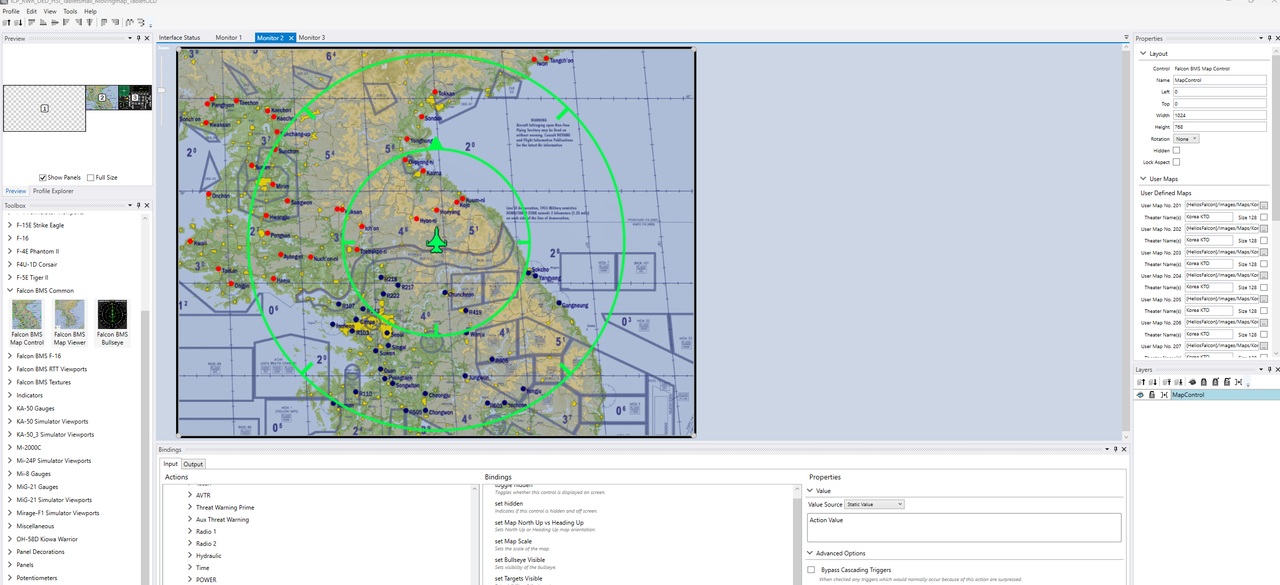Check Bypass Cascading Triggers
Viewport: 1280px width, 585px height.
pyautogui.click(x=811, y=569)
